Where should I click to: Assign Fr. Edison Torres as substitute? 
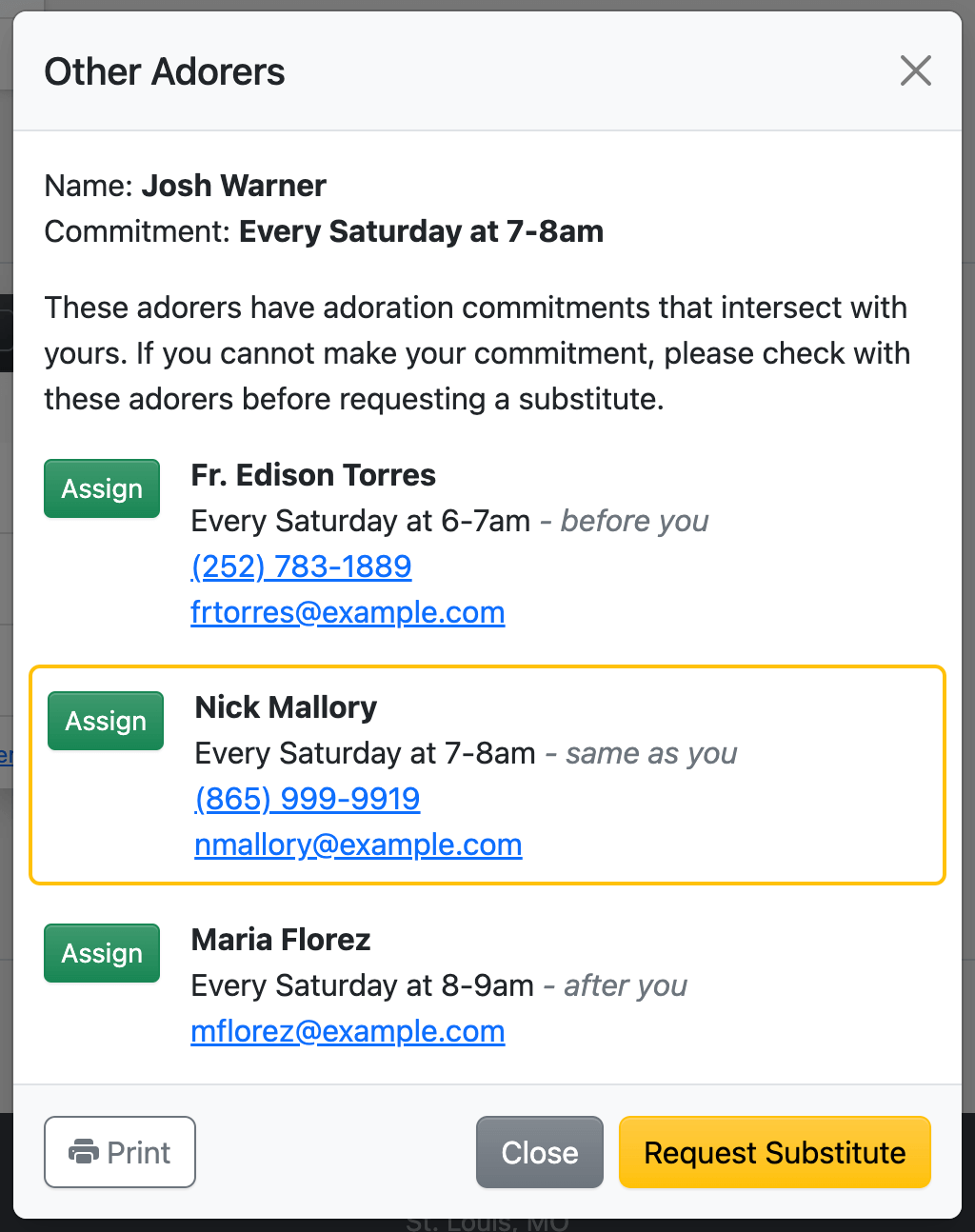tap(102, 488)
